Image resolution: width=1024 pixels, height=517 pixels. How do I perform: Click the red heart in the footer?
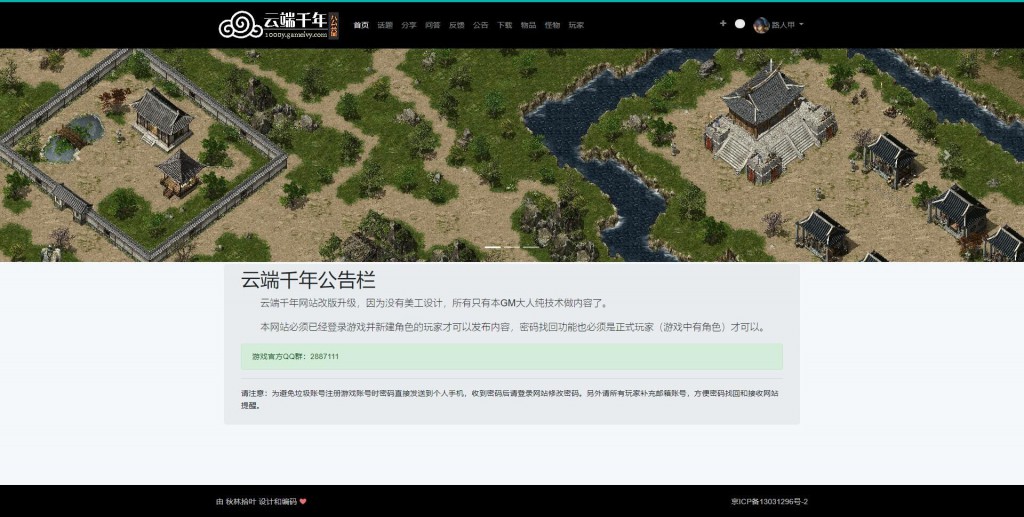[303, 501]
